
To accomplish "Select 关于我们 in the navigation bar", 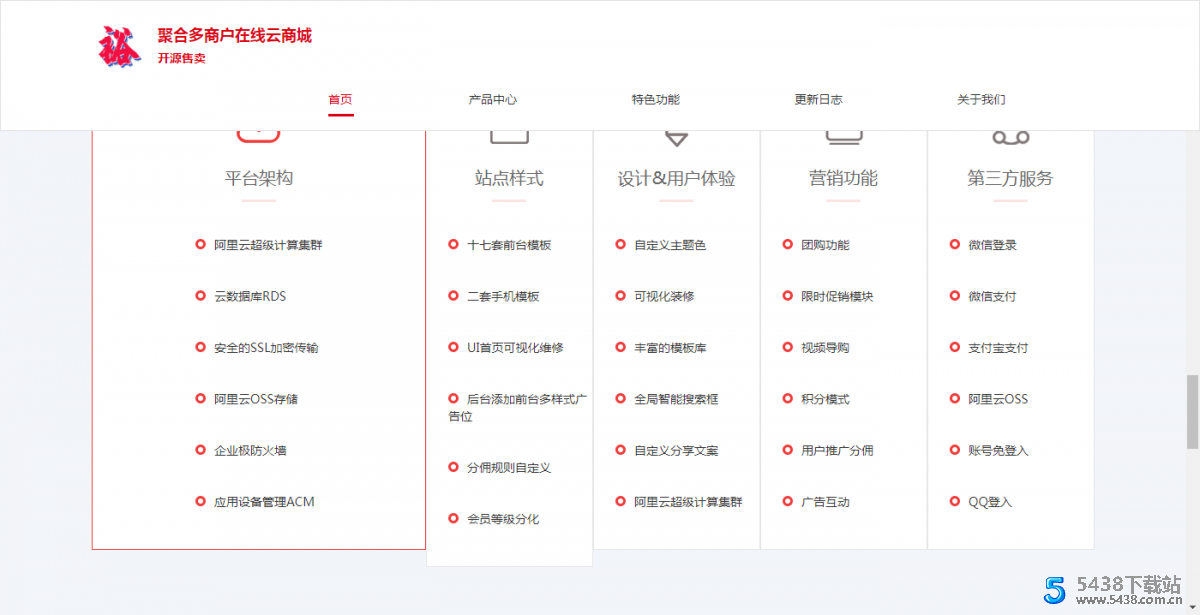I will (981, 100).
